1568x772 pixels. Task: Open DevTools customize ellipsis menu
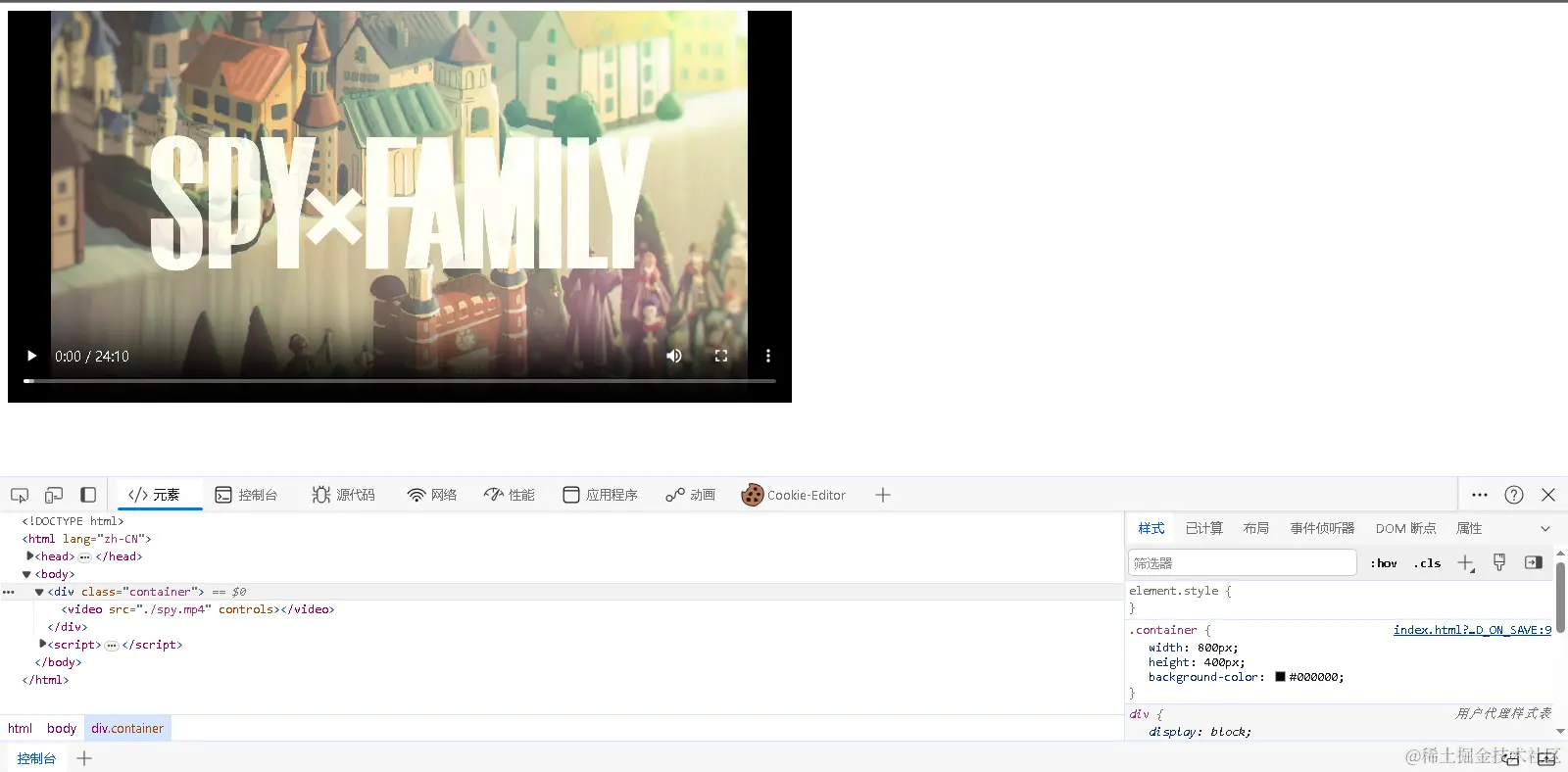click(x=1480, y=495)
